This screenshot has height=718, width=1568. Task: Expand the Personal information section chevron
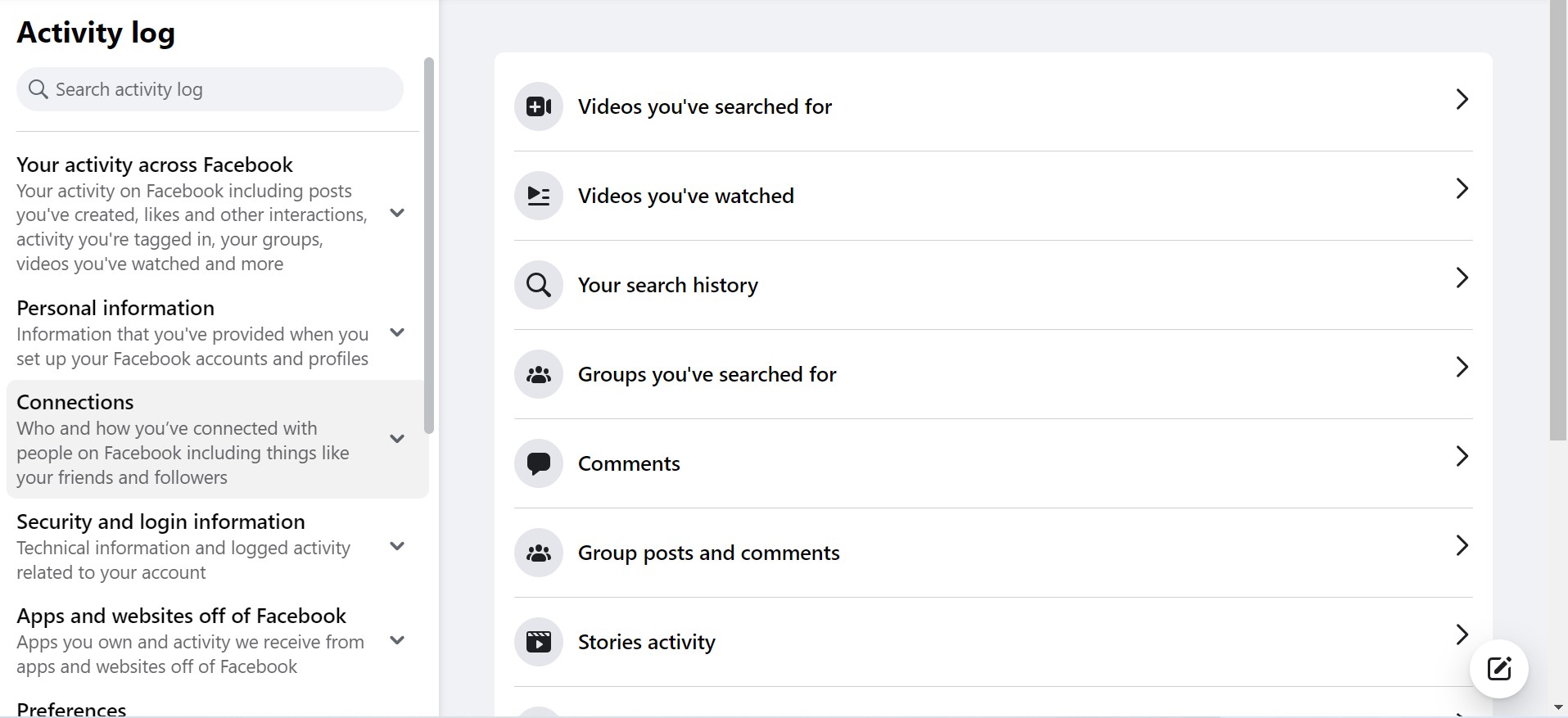coord(397,333)
